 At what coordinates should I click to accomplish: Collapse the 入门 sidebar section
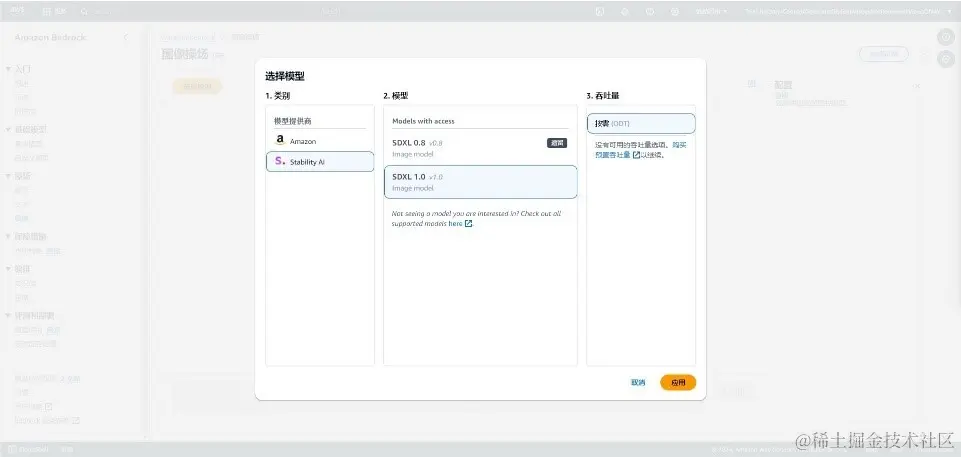pos(9,69)
